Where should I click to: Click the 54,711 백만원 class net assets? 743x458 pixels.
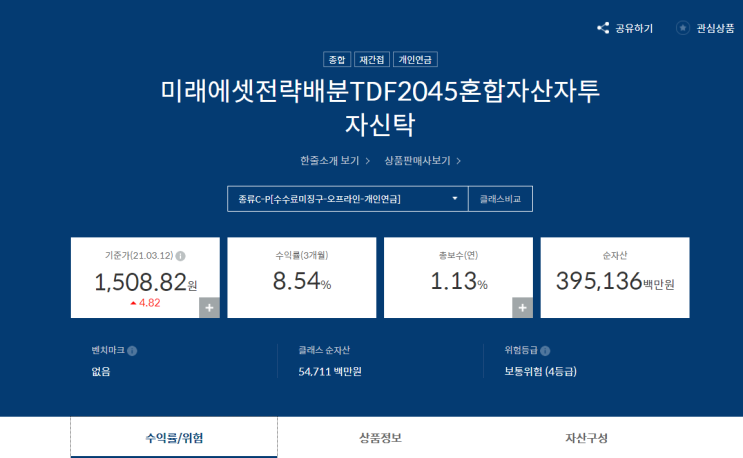(x=330, y=371)
